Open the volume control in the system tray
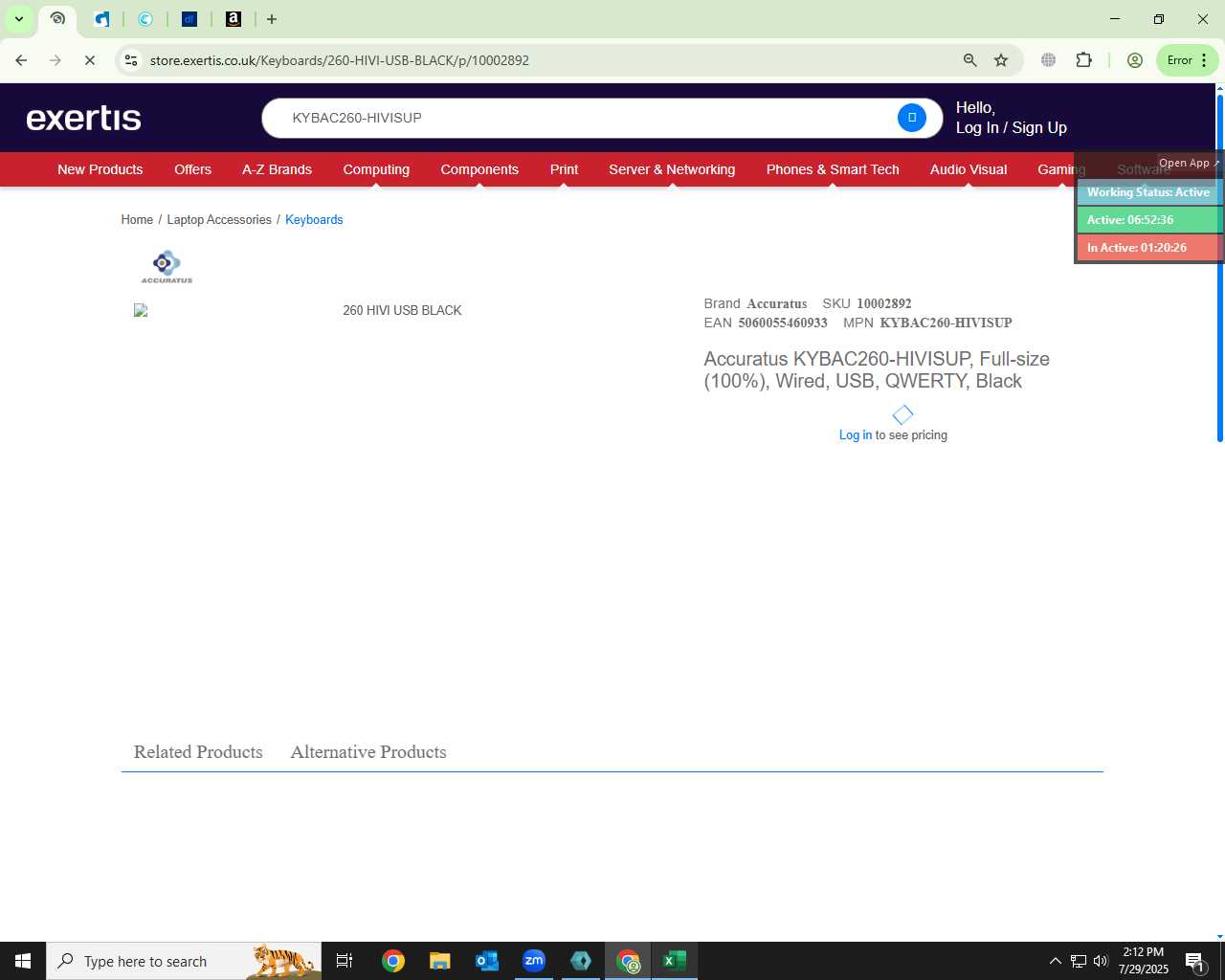Viewport: 1225px width, 980px height. 1101,961
